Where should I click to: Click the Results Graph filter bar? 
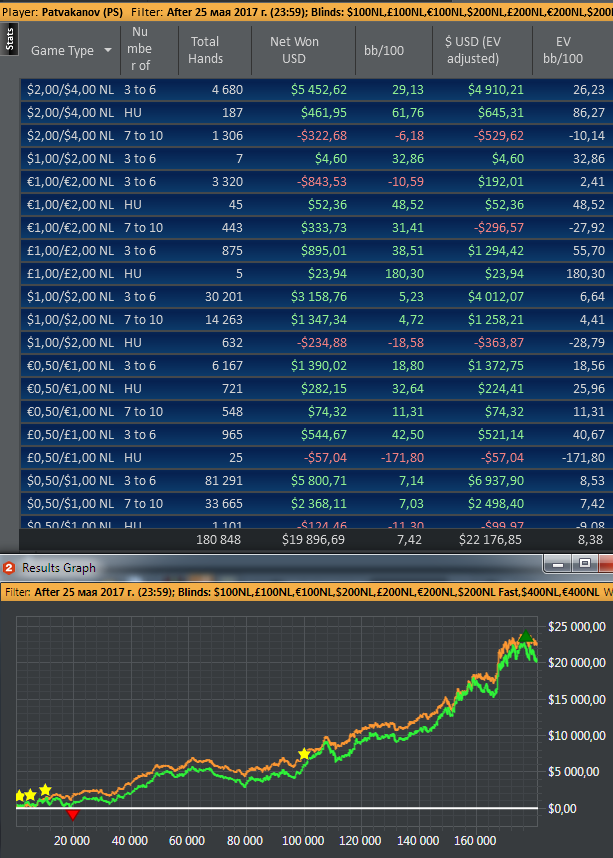tap(306, 592)
